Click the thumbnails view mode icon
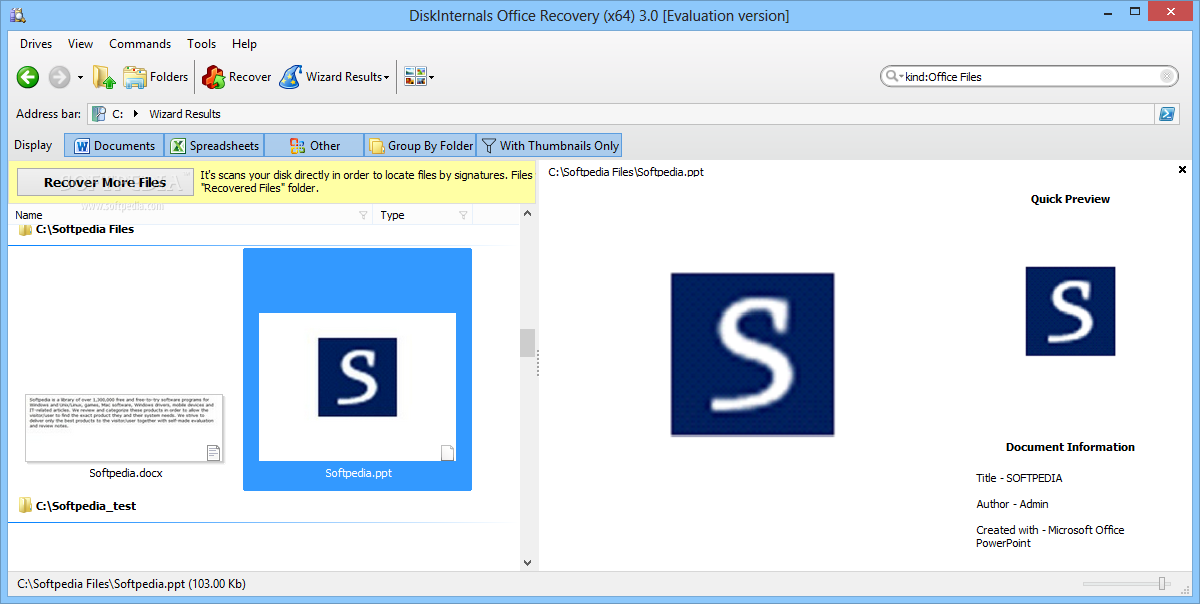 point(415,77)
